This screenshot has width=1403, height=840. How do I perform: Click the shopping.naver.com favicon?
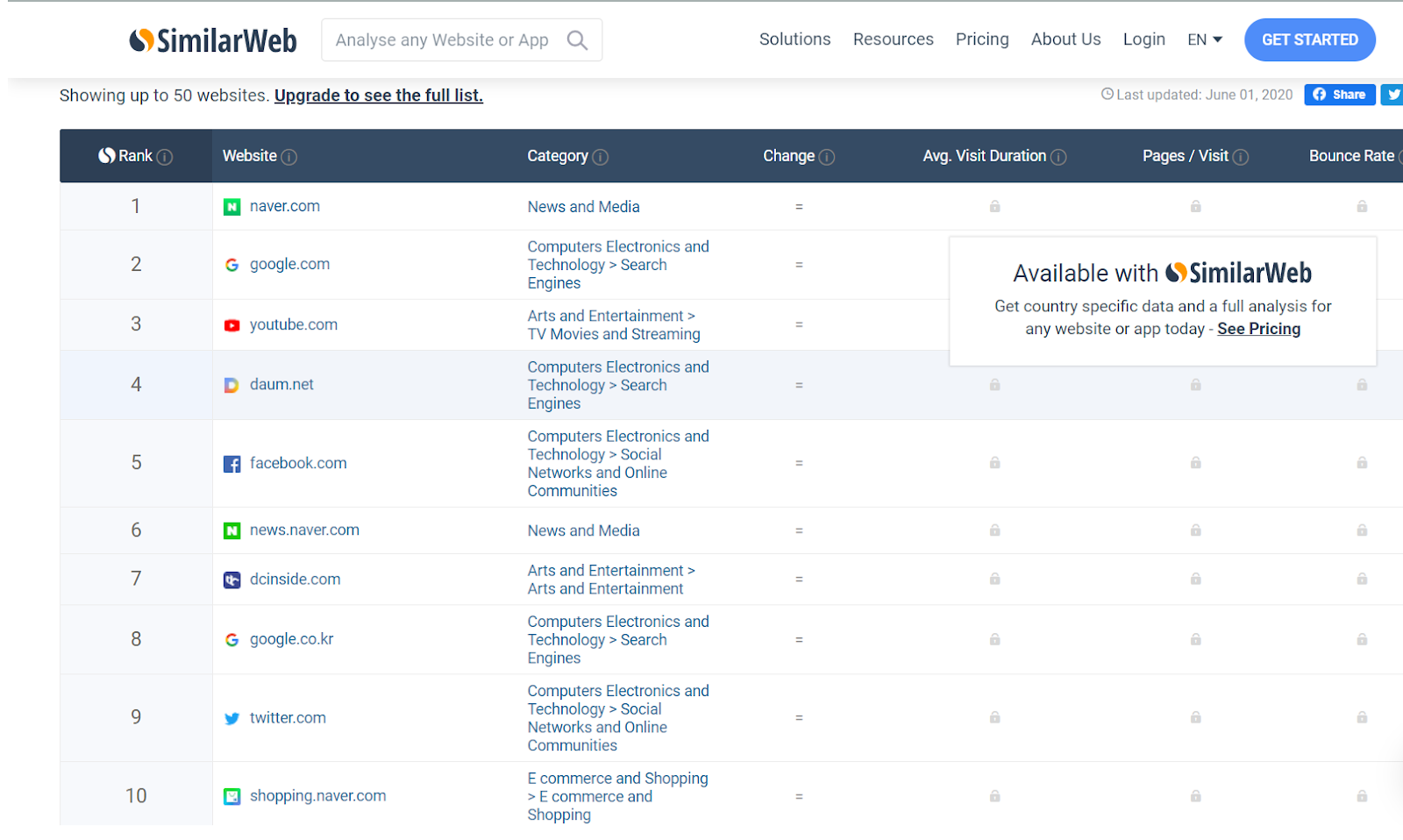click(231, 796)
